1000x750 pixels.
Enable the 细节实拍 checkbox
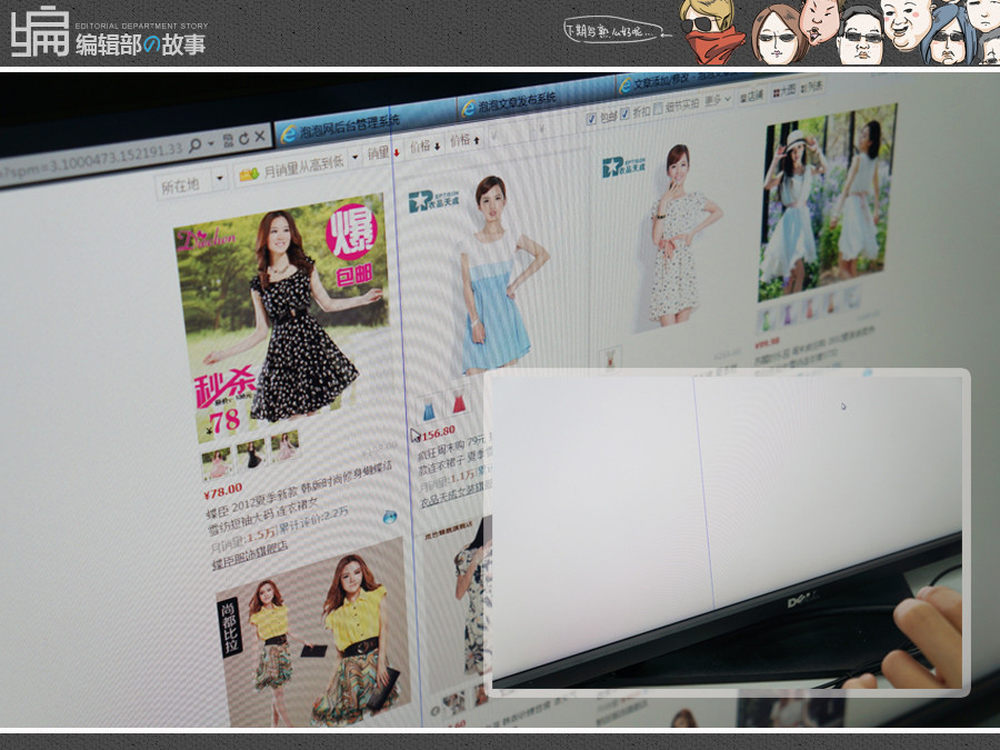tap(658, 108)
